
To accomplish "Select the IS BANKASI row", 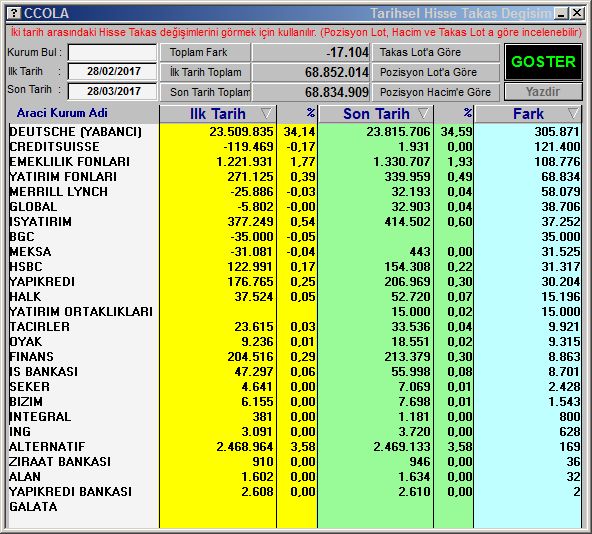I will 294,372.
